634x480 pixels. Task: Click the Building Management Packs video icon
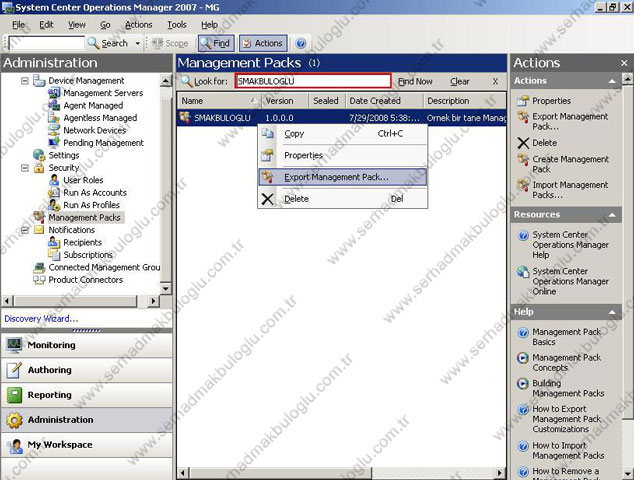point(523,383)
